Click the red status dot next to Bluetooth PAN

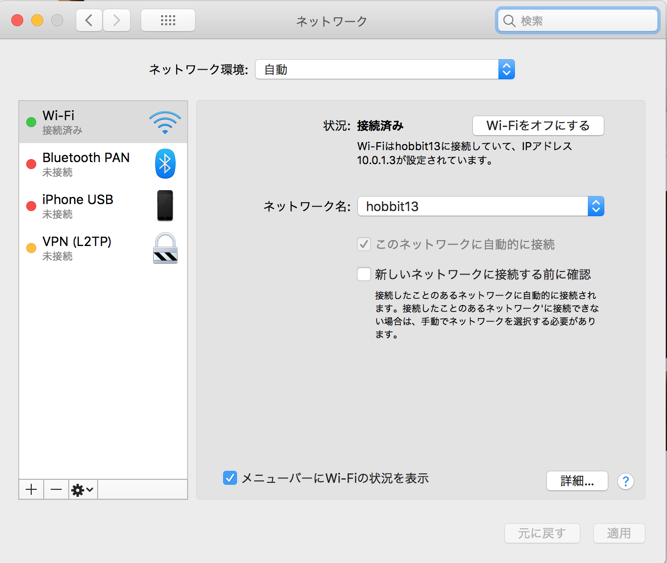pyautogui.click(x=31, y=164)
